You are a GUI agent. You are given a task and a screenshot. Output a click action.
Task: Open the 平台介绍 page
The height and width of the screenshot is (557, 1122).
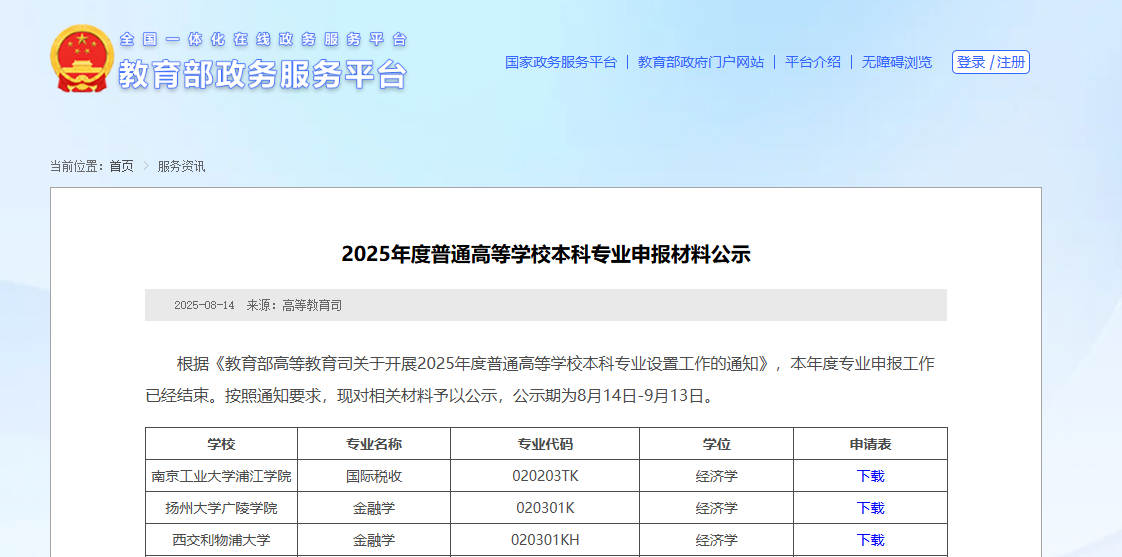812,62
